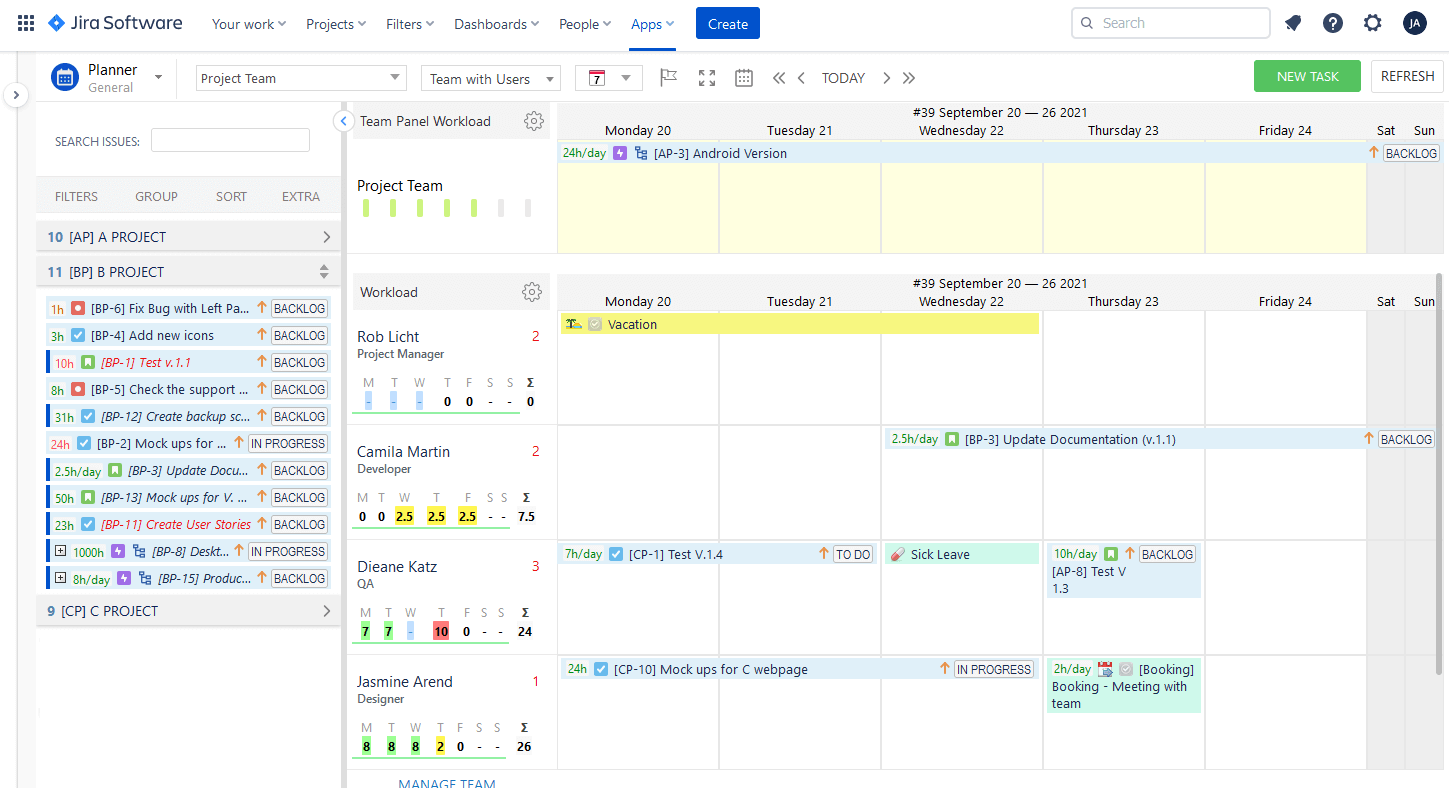This screenshot has height=788, width=1449.
Task: Collapse the left planner sidebar panel
Action: click(15, 94)
